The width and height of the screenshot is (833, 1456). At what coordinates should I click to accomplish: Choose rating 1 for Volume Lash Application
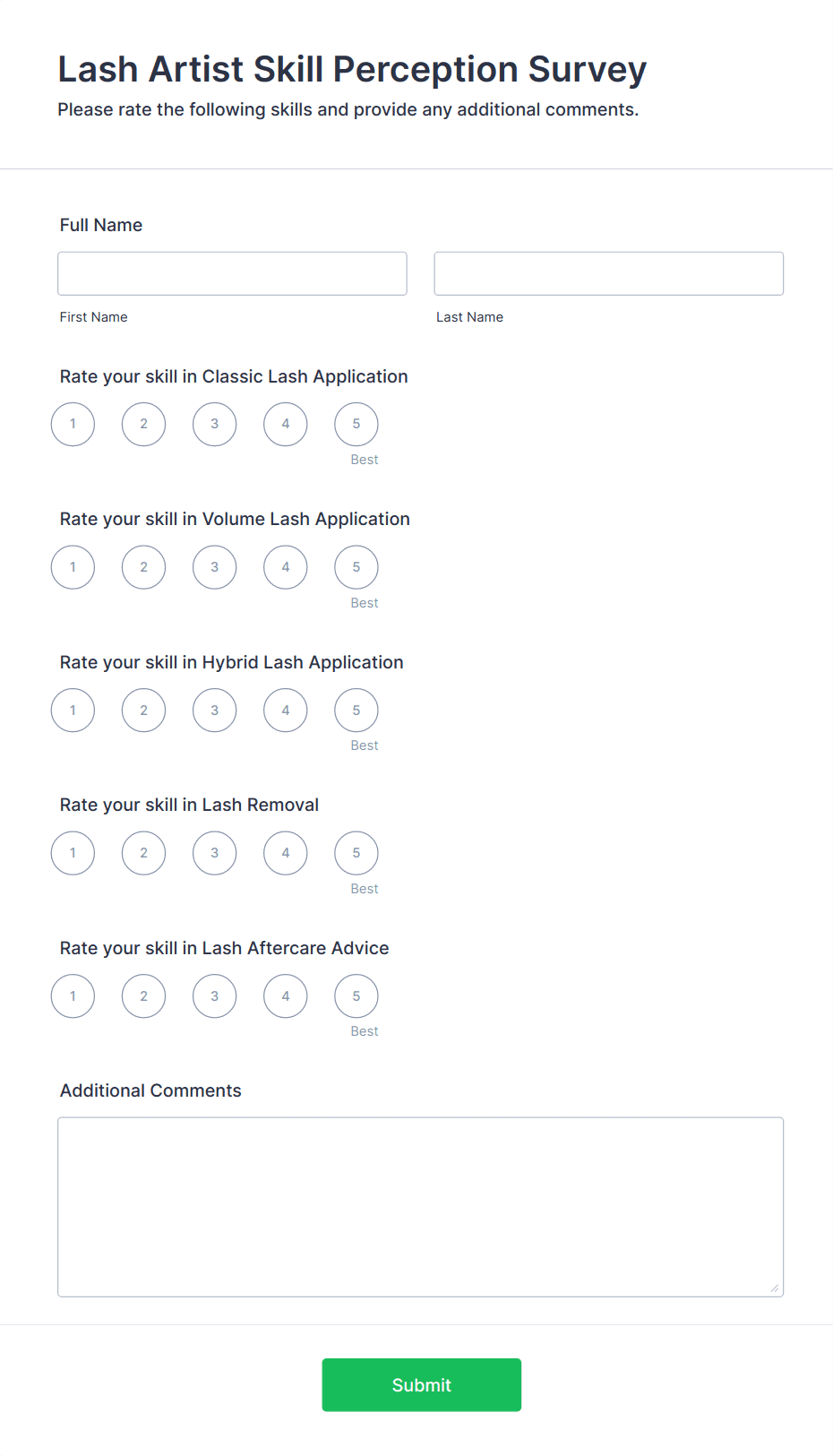click(x=73, y=566)
